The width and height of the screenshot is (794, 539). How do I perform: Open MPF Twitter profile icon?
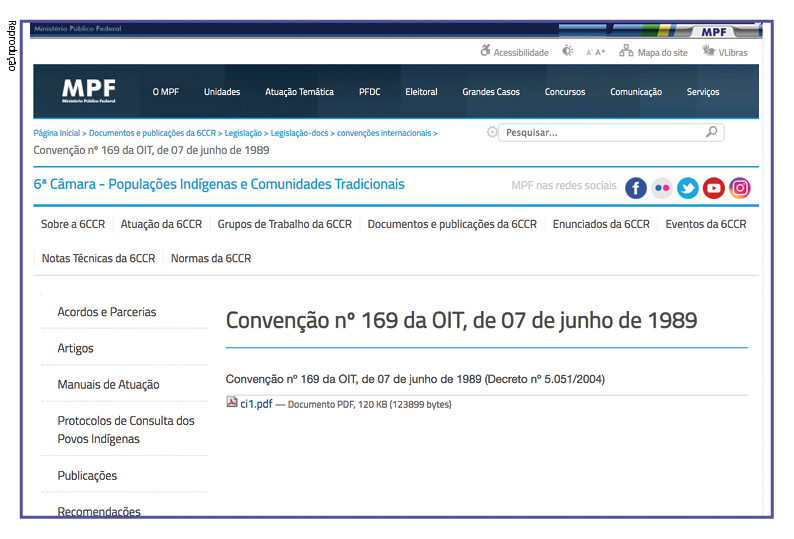tap(688, 188)
